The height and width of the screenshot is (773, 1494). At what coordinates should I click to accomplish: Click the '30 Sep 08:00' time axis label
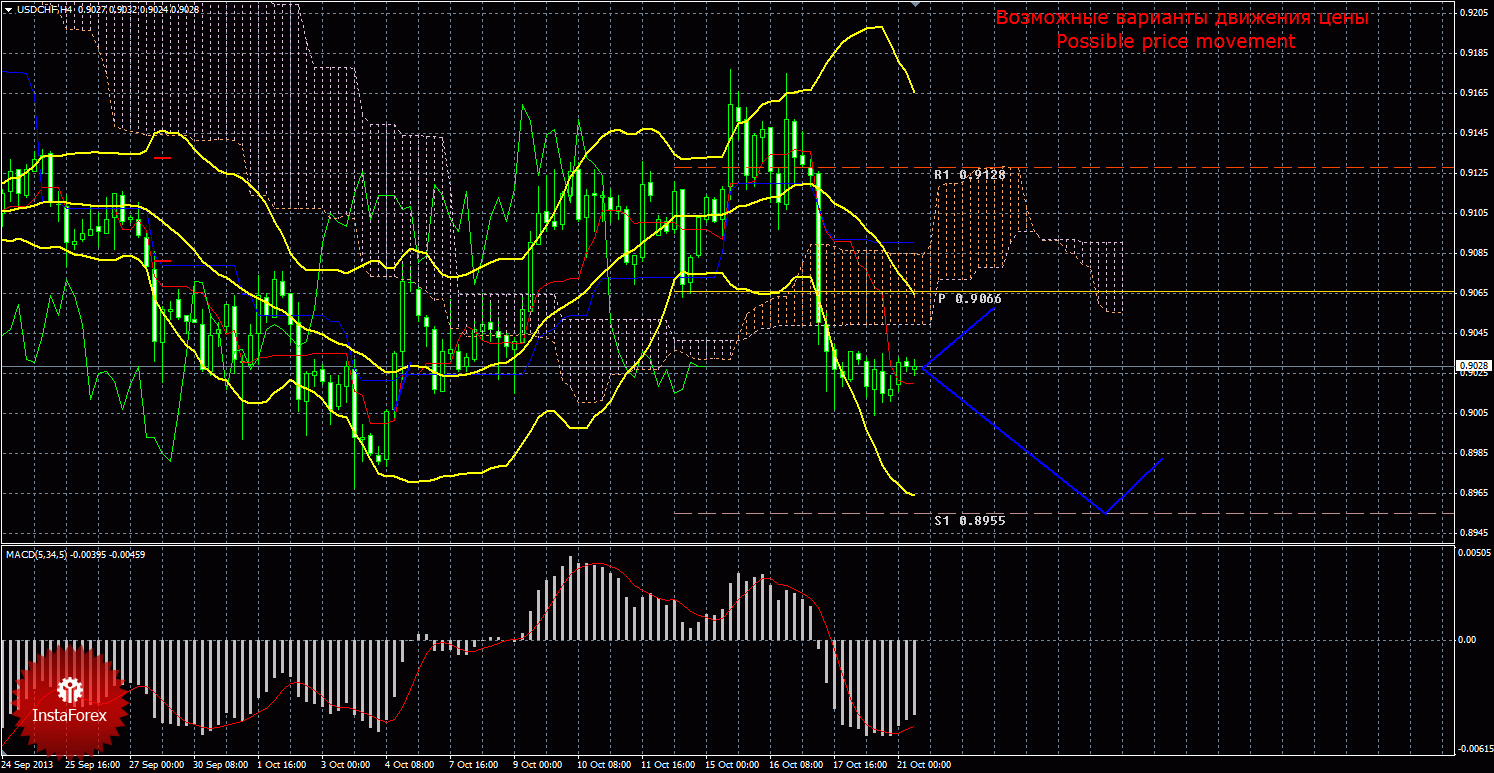click(x=222, y=765)
